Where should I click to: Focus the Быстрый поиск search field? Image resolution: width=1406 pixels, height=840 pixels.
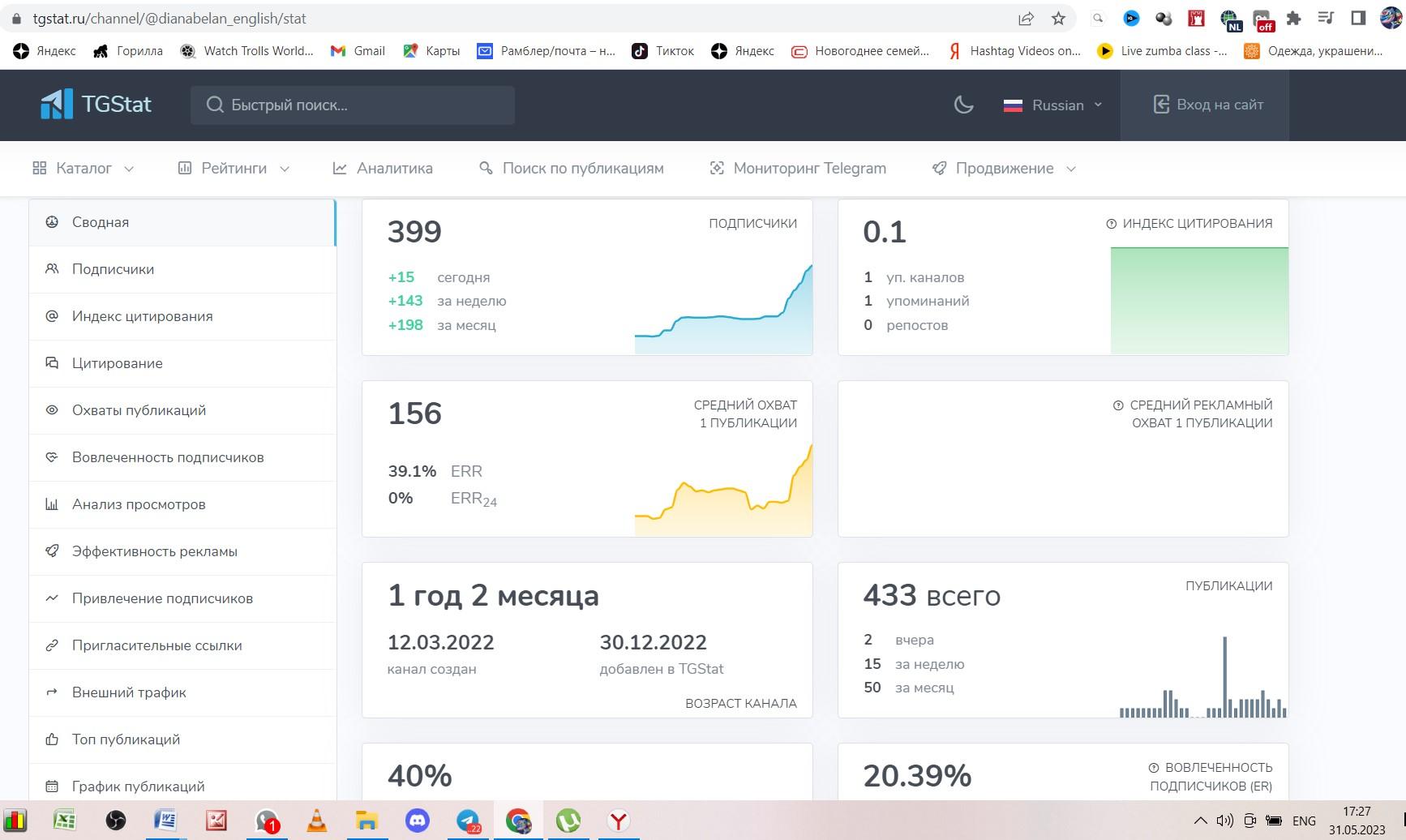tap(352, 105)
